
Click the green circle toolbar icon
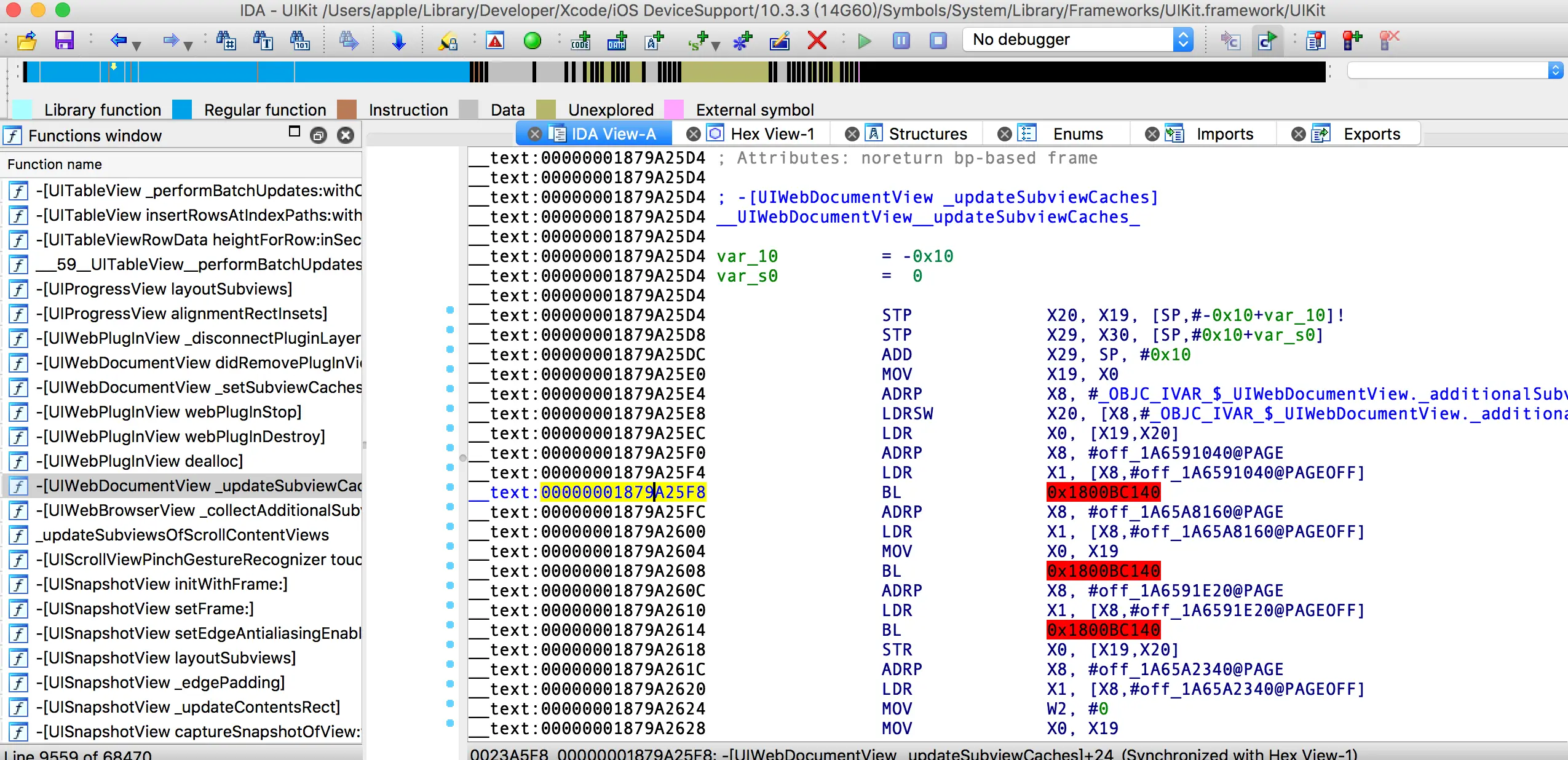[x=532, y=41]
